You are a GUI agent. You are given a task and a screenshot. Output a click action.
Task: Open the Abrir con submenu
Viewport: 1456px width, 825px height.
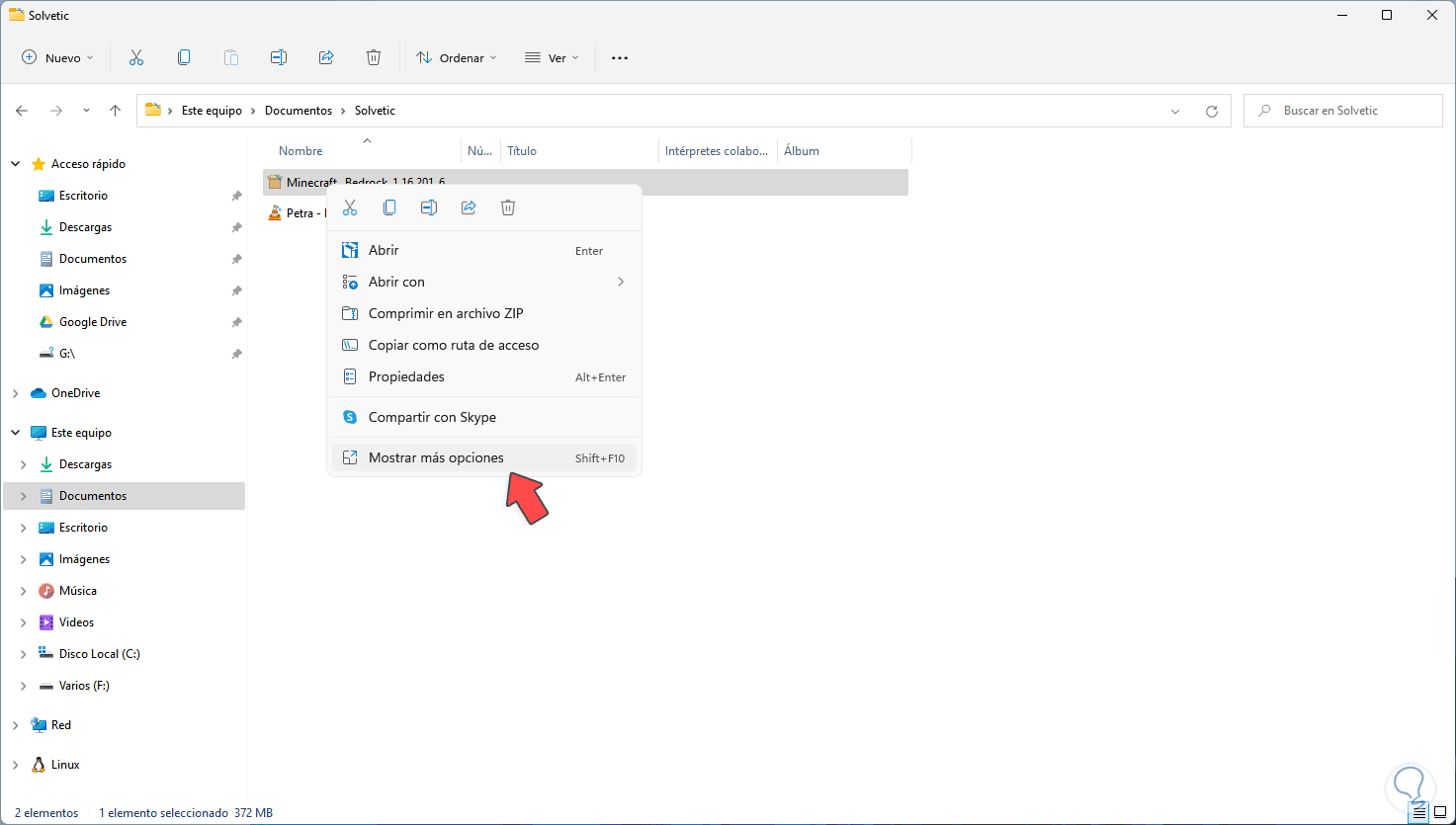pos(484,282)
